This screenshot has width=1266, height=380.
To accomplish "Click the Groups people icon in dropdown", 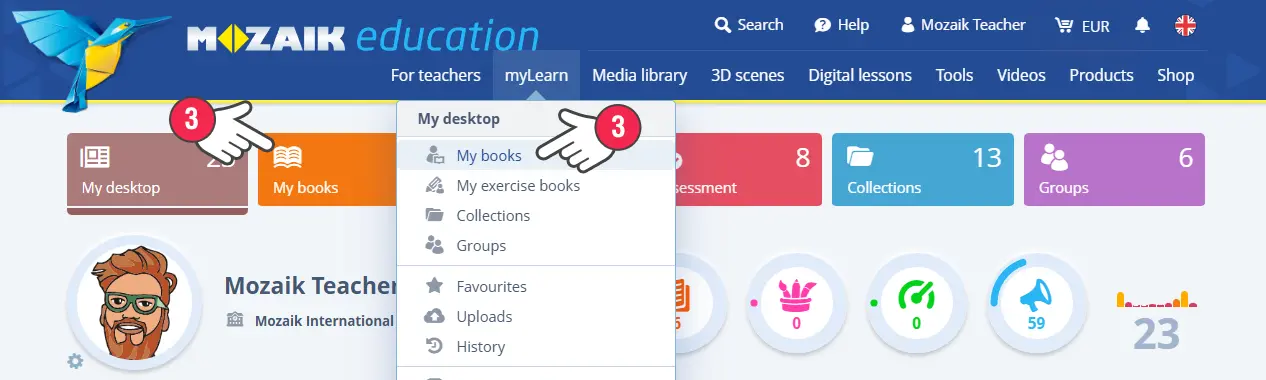I will pos(435,245).
